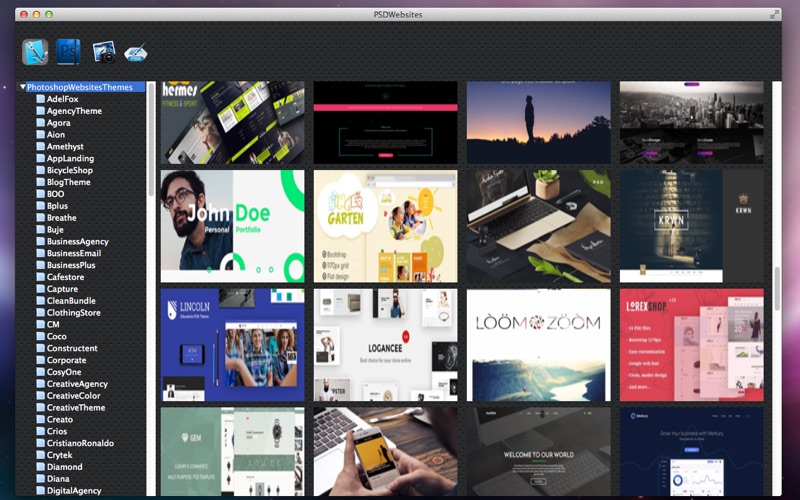Open the John Doe Portfolio thumbnail
800x500 pixels.
pyautogui.click(x=233, y=226)
